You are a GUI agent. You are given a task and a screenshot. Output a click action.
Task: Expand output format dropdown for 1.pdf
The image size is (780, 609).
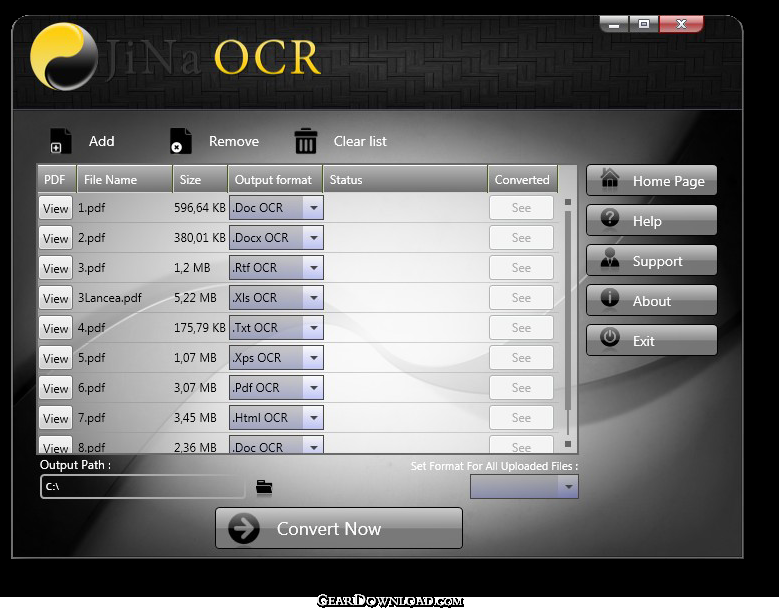(x=314, y=208)
